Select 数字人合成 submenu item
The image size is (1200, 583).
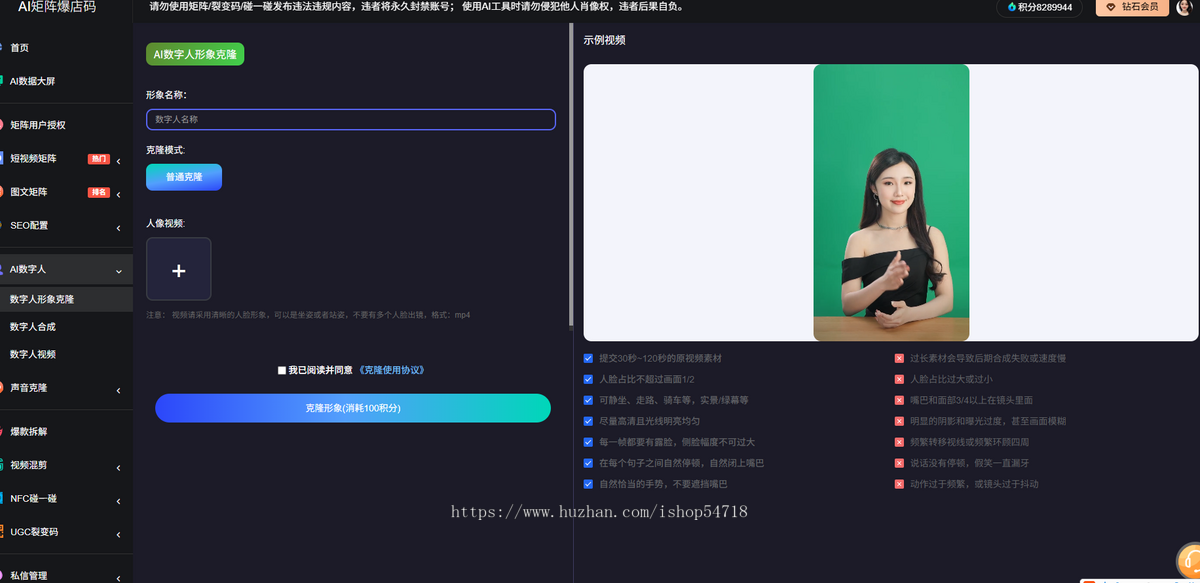click(x=32, y=327)
